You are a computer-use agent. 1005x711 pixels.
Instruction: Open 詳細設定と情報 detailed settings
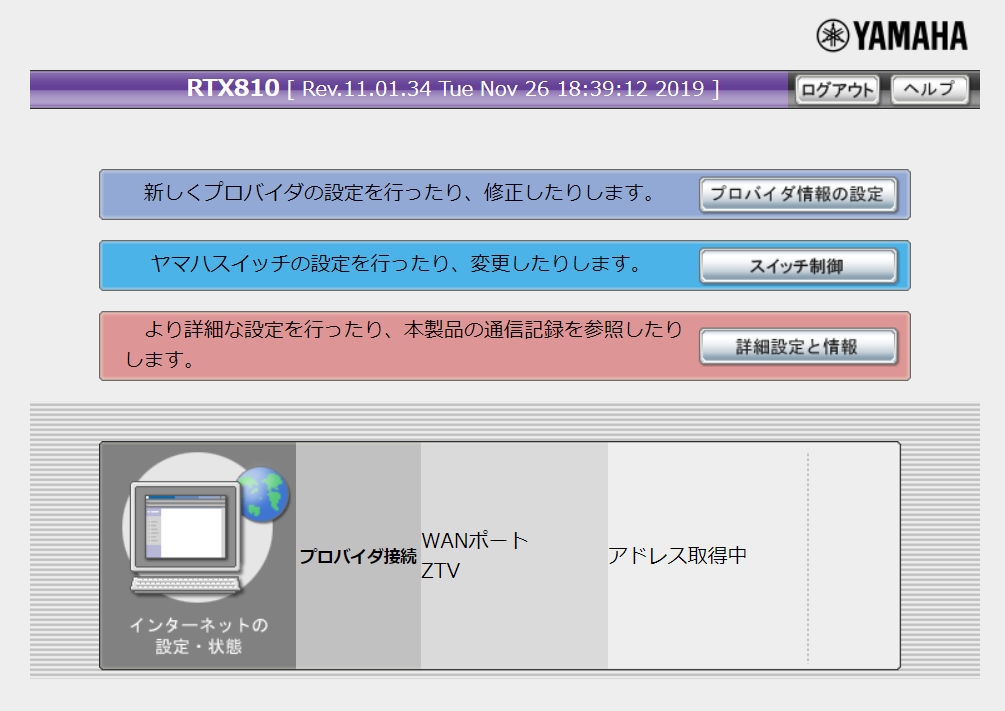coord(797,347)
